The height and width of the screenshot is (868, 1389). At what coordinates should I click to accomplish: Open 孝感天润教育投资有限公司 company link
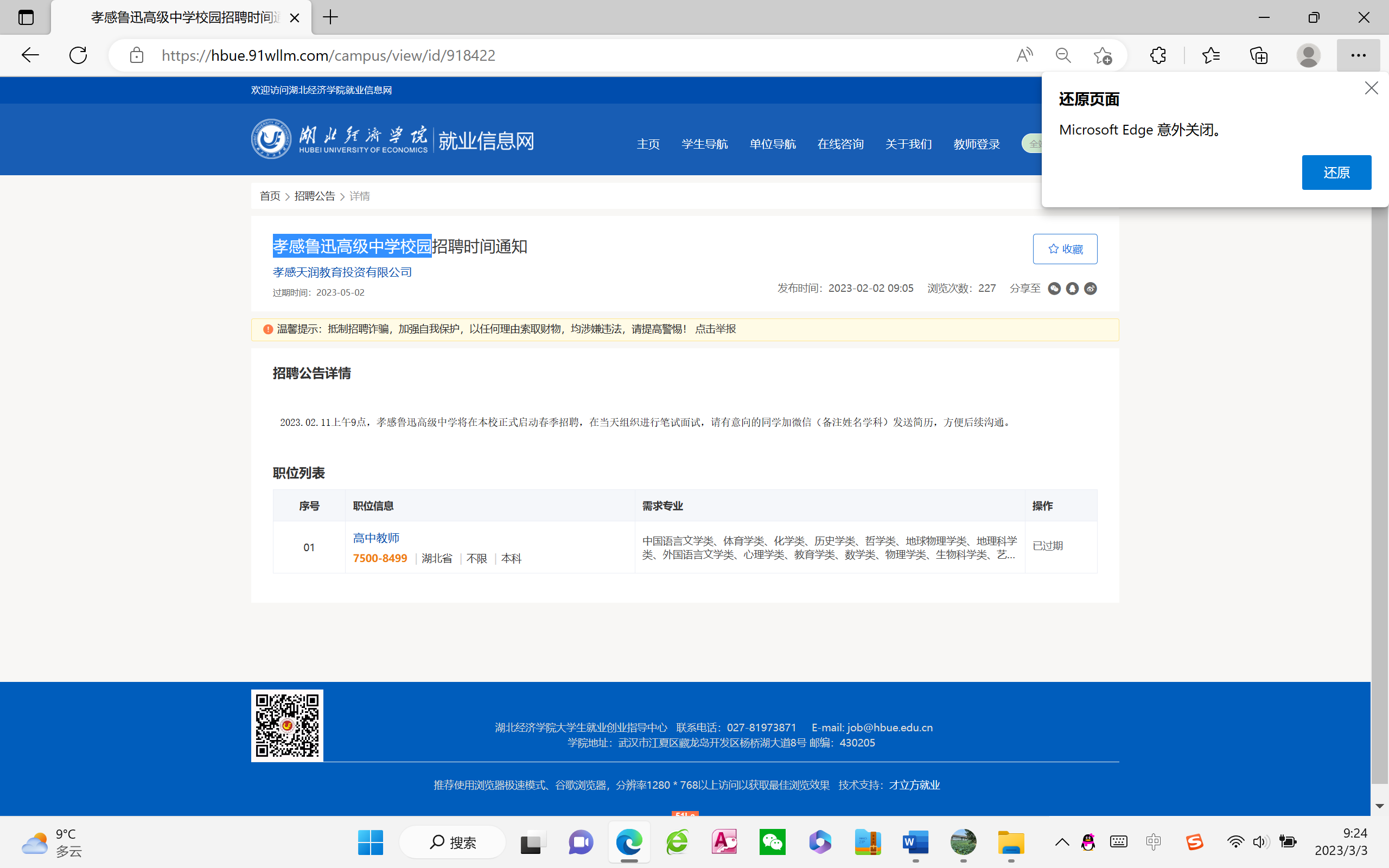coord(342,272)
